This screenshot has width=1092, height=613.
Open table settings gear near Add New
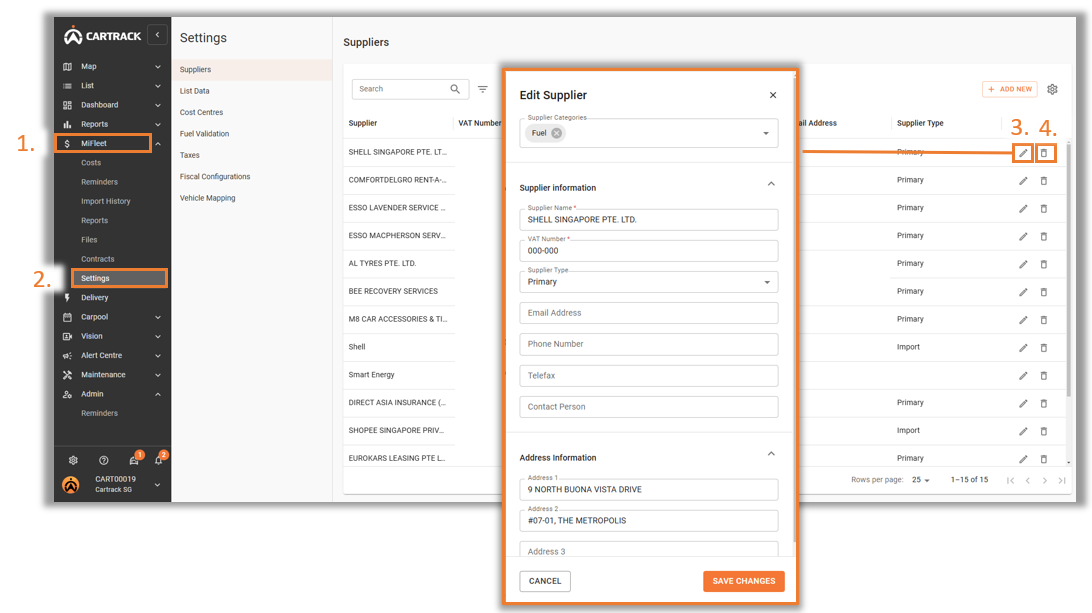1052,89
